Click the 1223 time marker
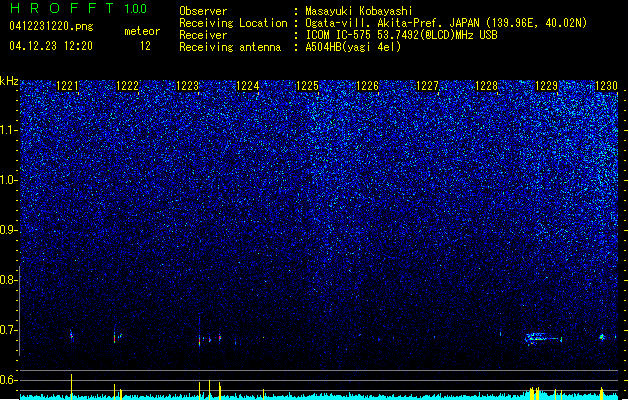The width and height of the screenshot is (629, 400). point(187,86)
